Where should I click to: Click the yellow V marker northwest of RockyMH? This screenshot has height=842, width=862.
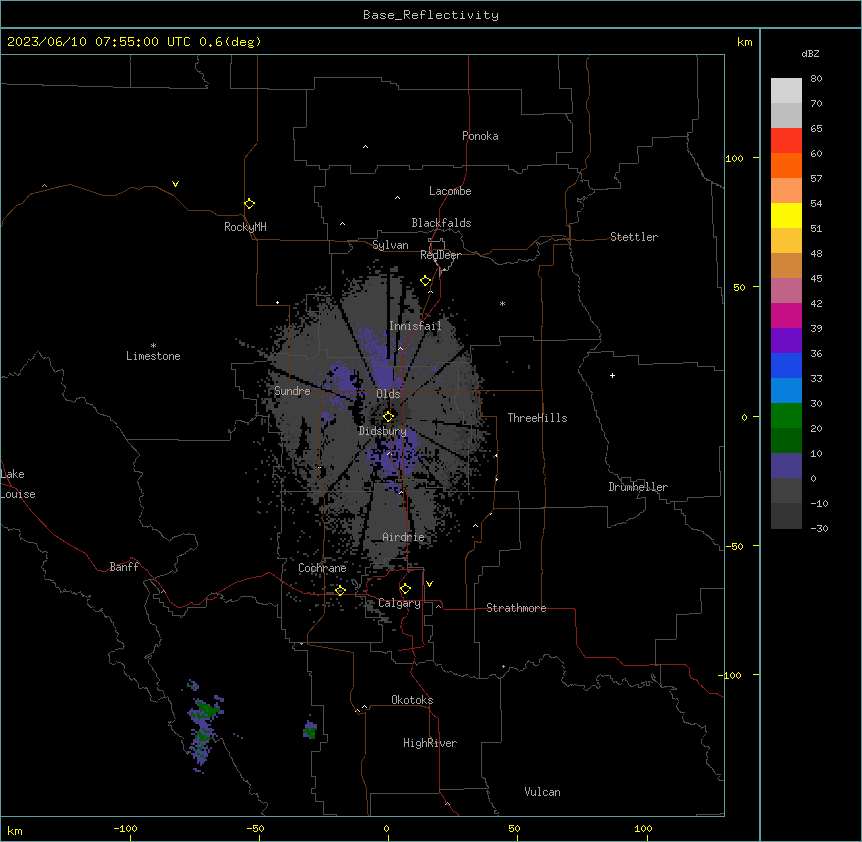point(175,184)
